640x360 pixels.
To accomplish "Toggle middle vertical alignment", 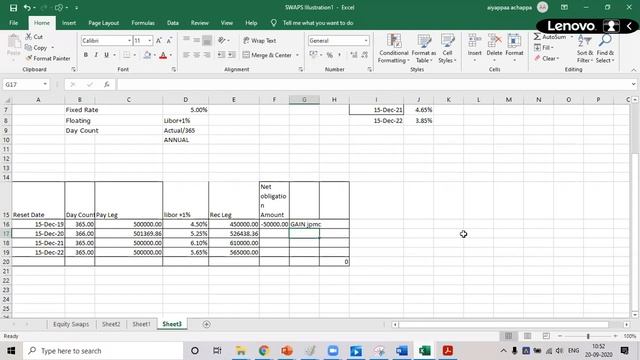I will (196, 40).
